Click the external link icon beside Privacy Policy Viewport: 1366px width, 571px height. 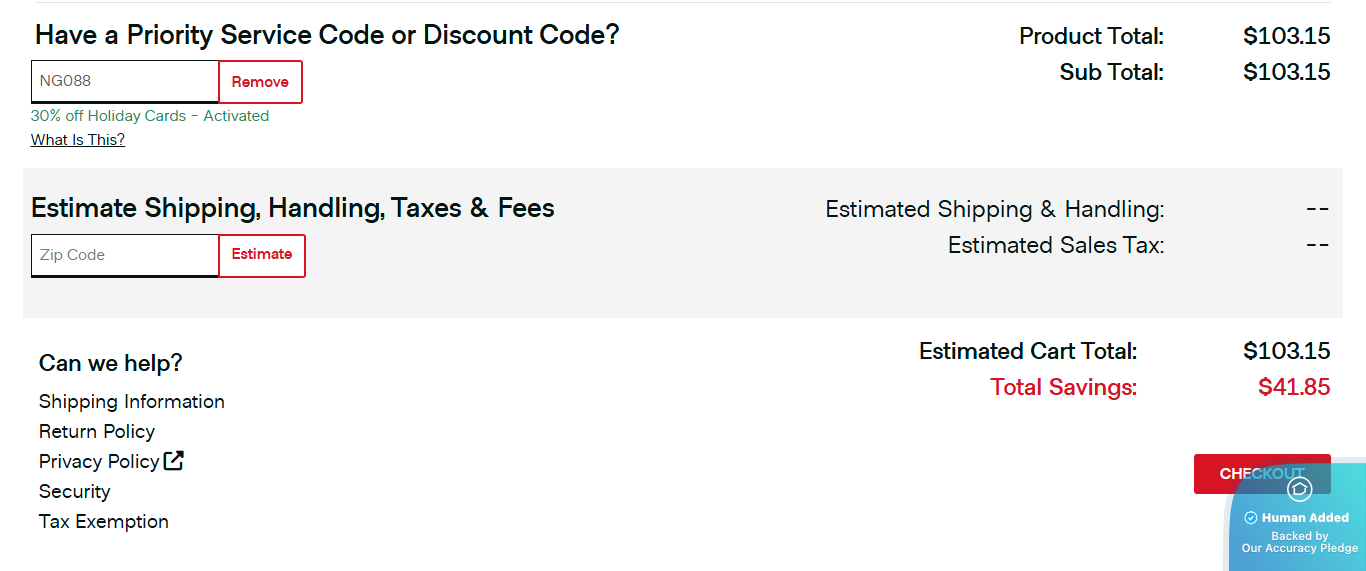click(174, 461)
